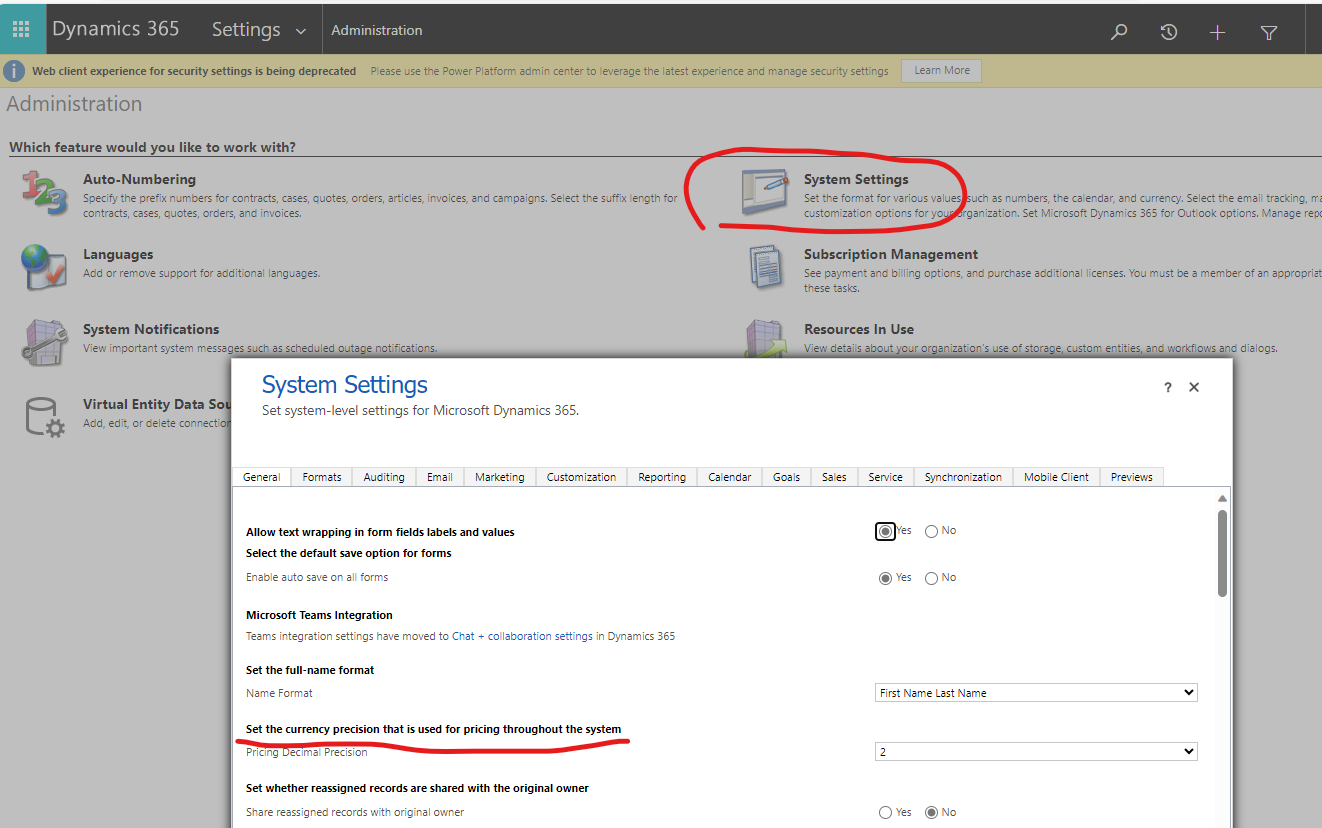1322x828 pixels.
Task: Switch to the Formats tab
Action: (x=322, y=477)
